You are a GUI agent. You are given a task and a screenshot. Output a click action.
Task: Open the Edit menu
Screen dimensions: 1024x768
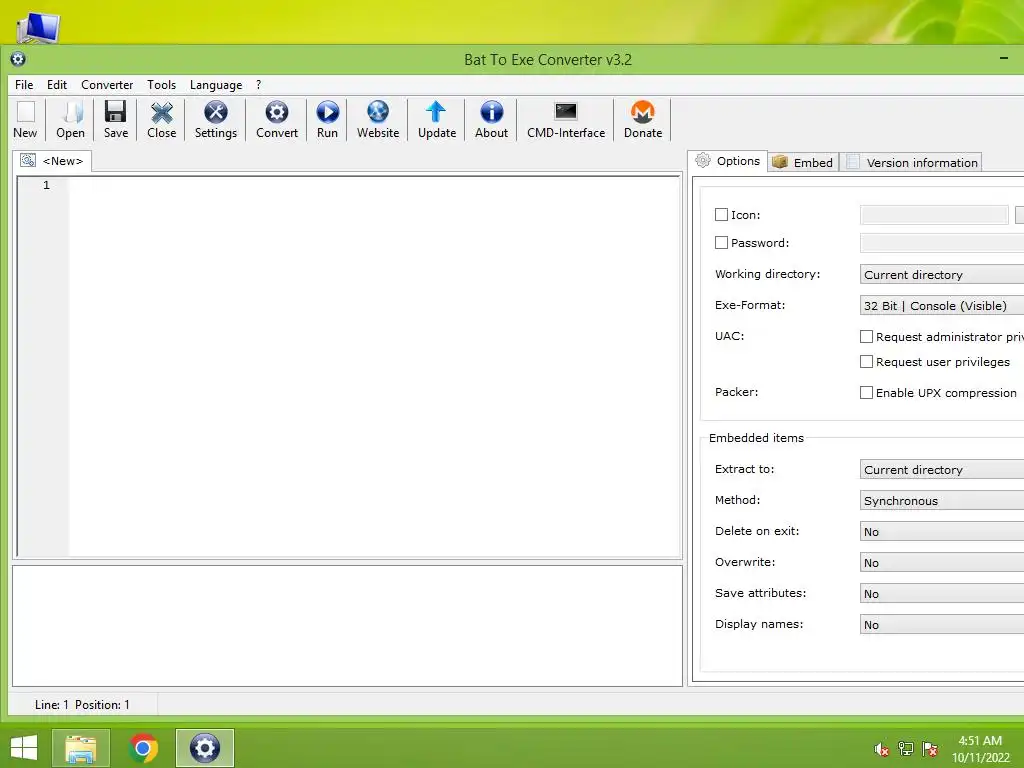[57, 85]
